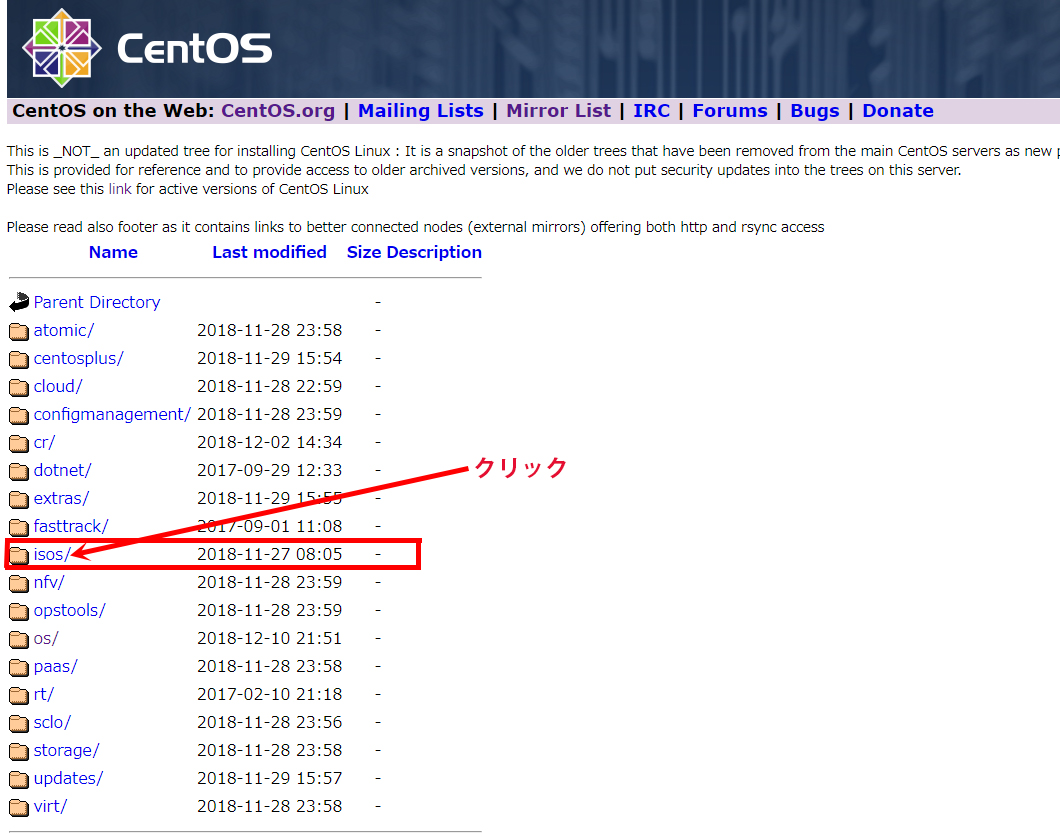This screenshot has height=838, width=1060.
Task: Click the folder icon beside fasttrack/
Action: click(19, 527)
